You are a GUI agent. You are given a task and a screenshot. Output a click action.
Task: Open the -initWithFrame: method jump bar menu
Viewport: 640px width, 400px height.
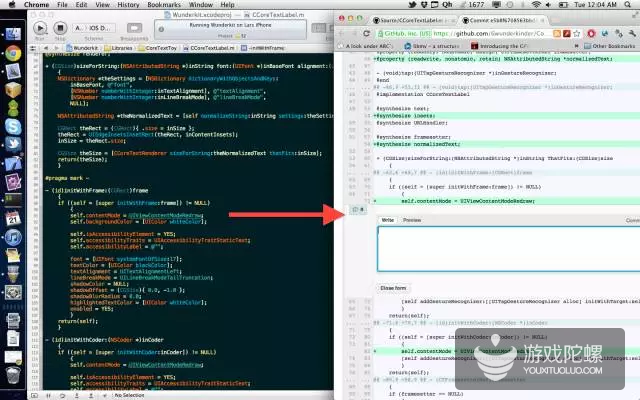coord(262,48)
